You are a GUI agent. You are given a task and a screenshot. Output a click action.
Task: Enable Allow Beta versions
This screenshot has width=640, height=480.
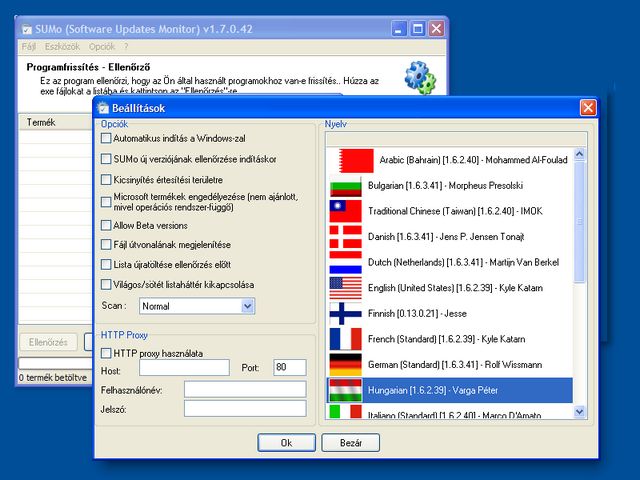(x=106, y=225)
